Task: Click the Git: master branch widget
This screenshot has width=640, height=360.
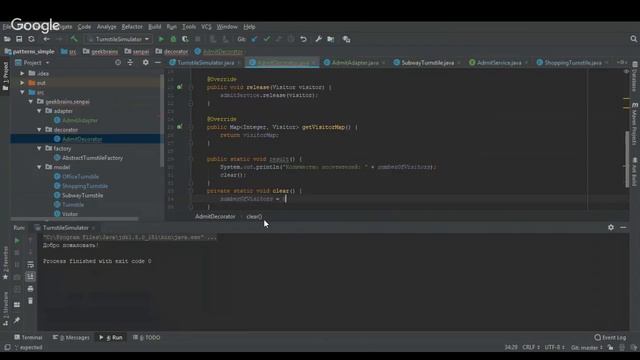Action: pyautogui.click(x=587, y=347)
